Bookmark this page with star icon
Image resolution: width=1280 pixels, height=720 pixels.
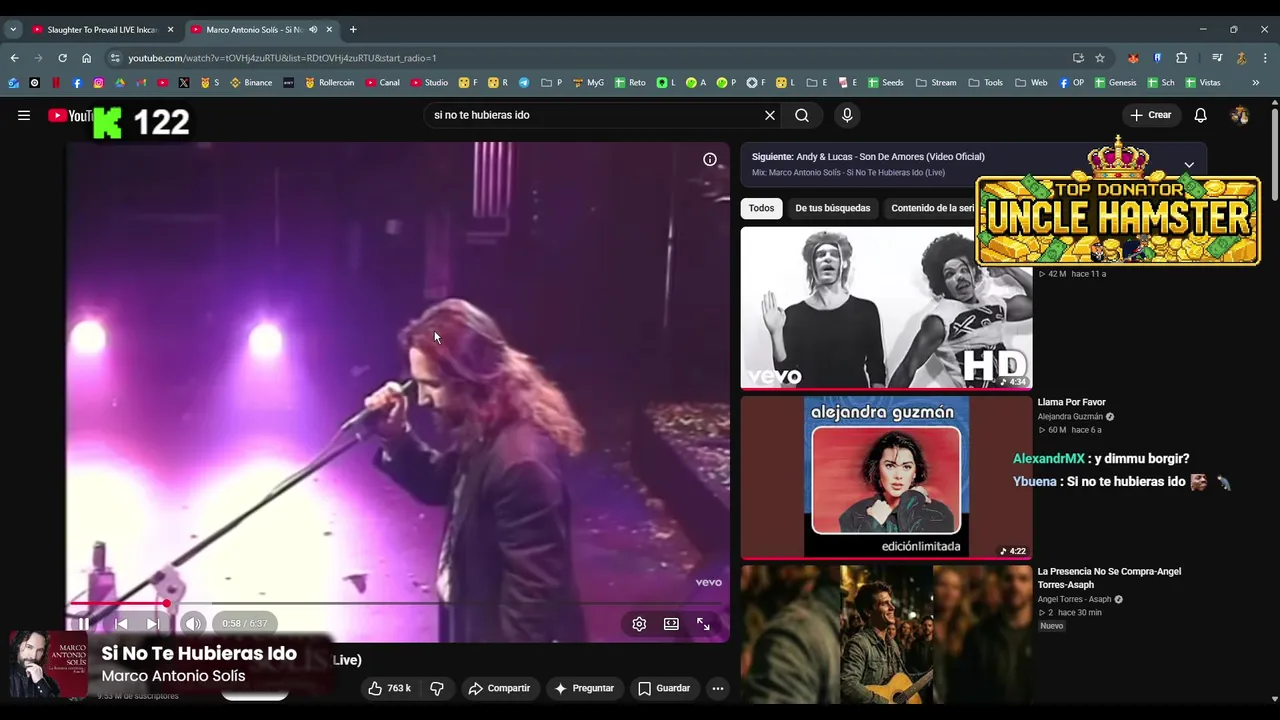(x=1100, y=58)
